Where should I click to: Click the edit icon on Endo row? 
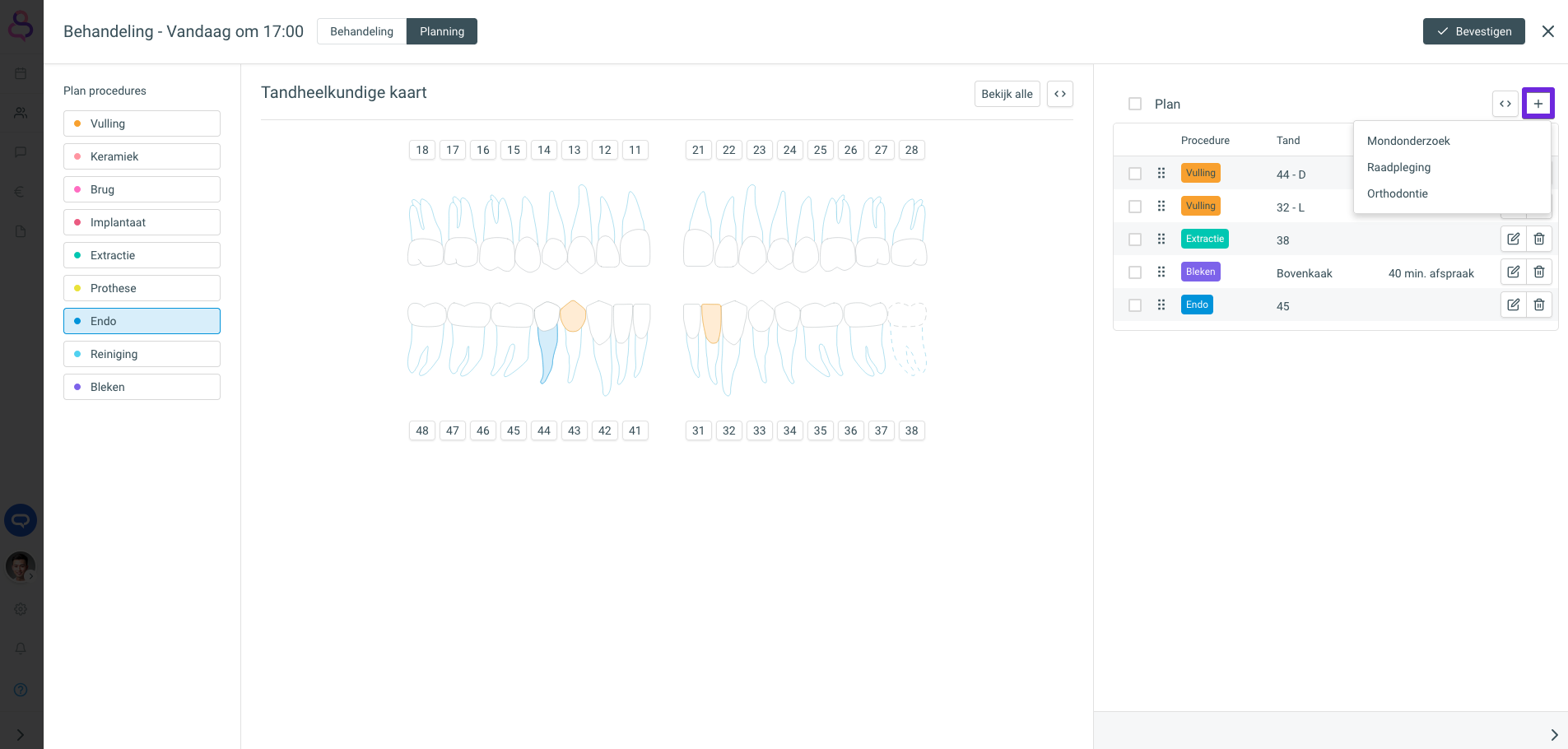coord(1513,305)
